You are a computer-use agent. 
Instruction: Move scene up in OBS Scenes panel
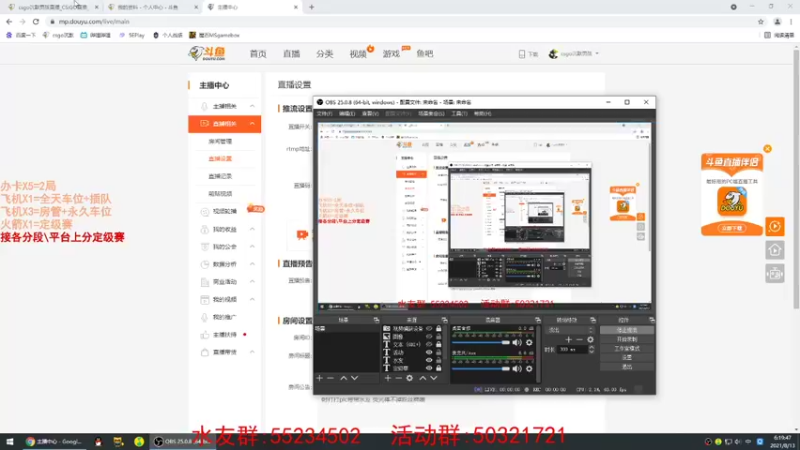tap(343, 378)
